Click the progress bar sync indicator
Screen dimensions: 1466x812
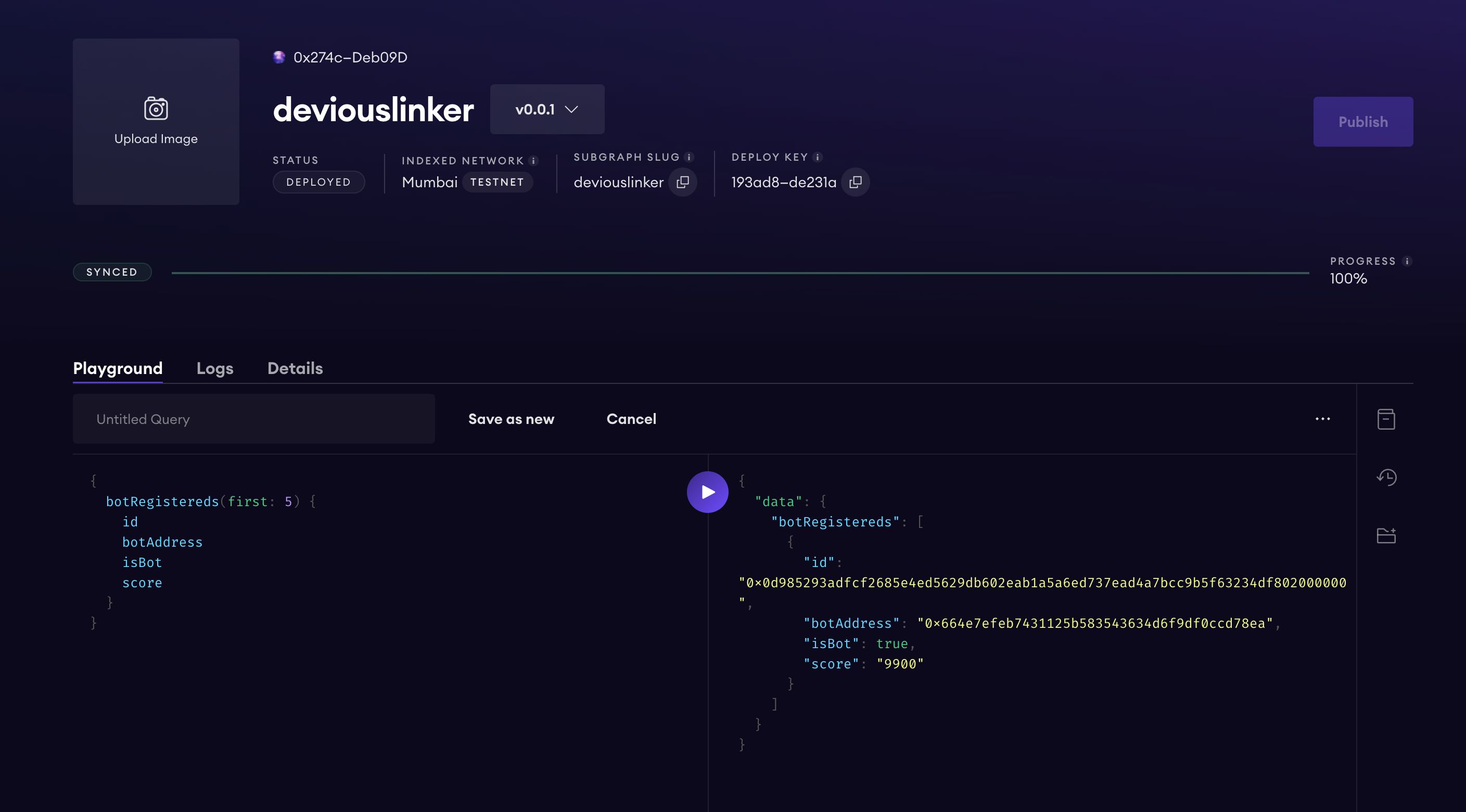112,271
